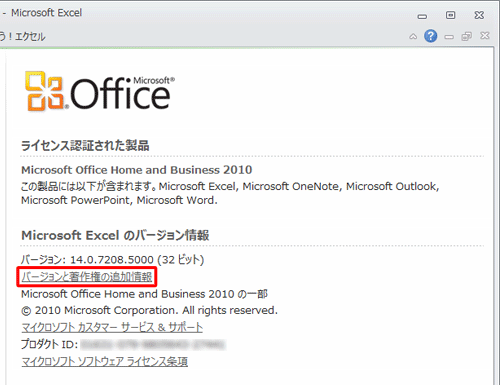Minimize the workbook window inside Excel
The height and width of the screenshot is (385, 500).
[449, 36]
